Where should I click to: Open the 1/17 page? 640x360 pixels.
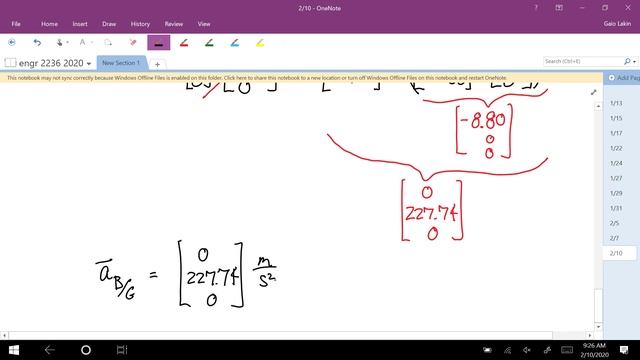pos(616,133)
